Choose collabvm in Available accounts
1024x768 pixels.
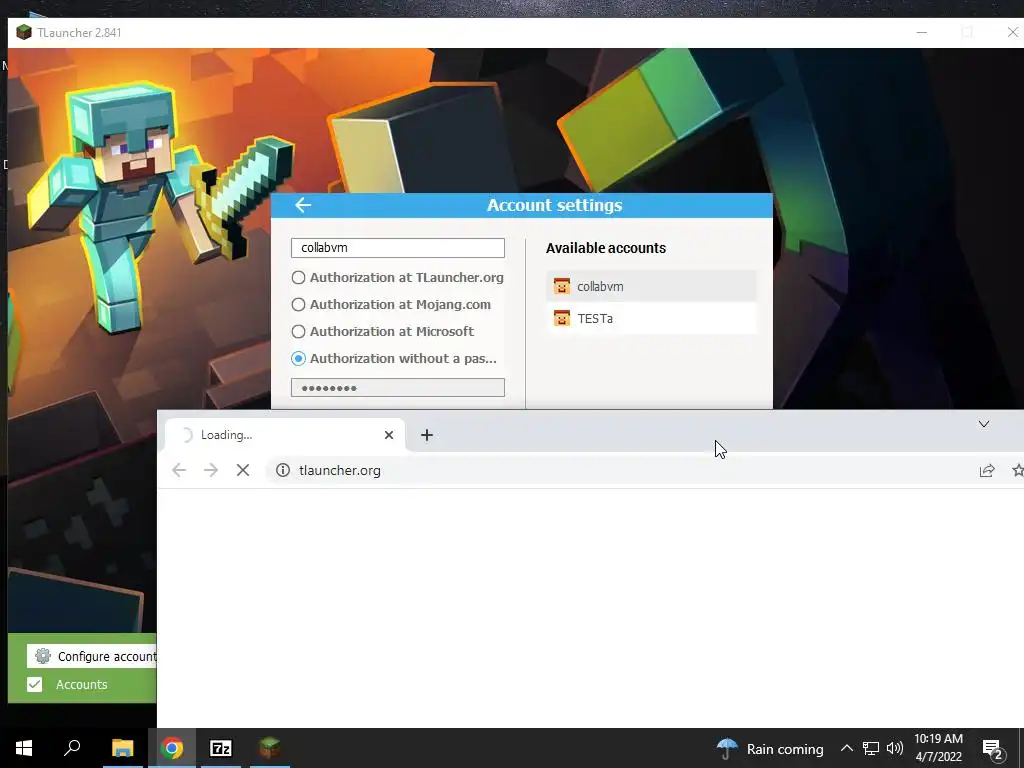coord(651,286)
